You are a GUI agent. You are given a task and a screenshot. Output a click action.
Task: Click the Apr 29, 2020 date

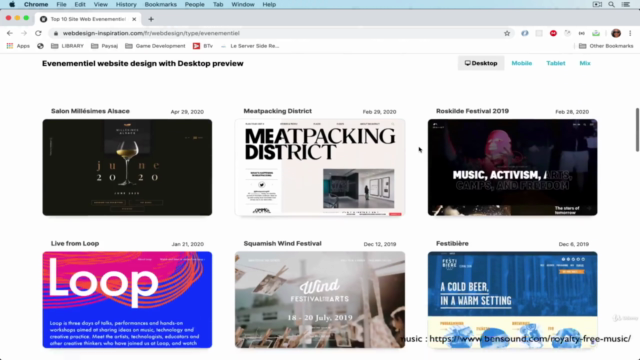pos(187,112)
